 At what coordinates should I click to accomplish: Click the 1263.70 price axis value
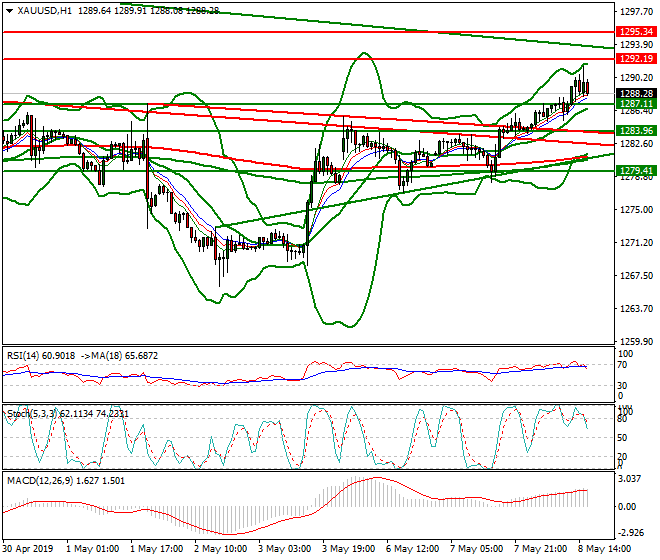pos(636,309)
